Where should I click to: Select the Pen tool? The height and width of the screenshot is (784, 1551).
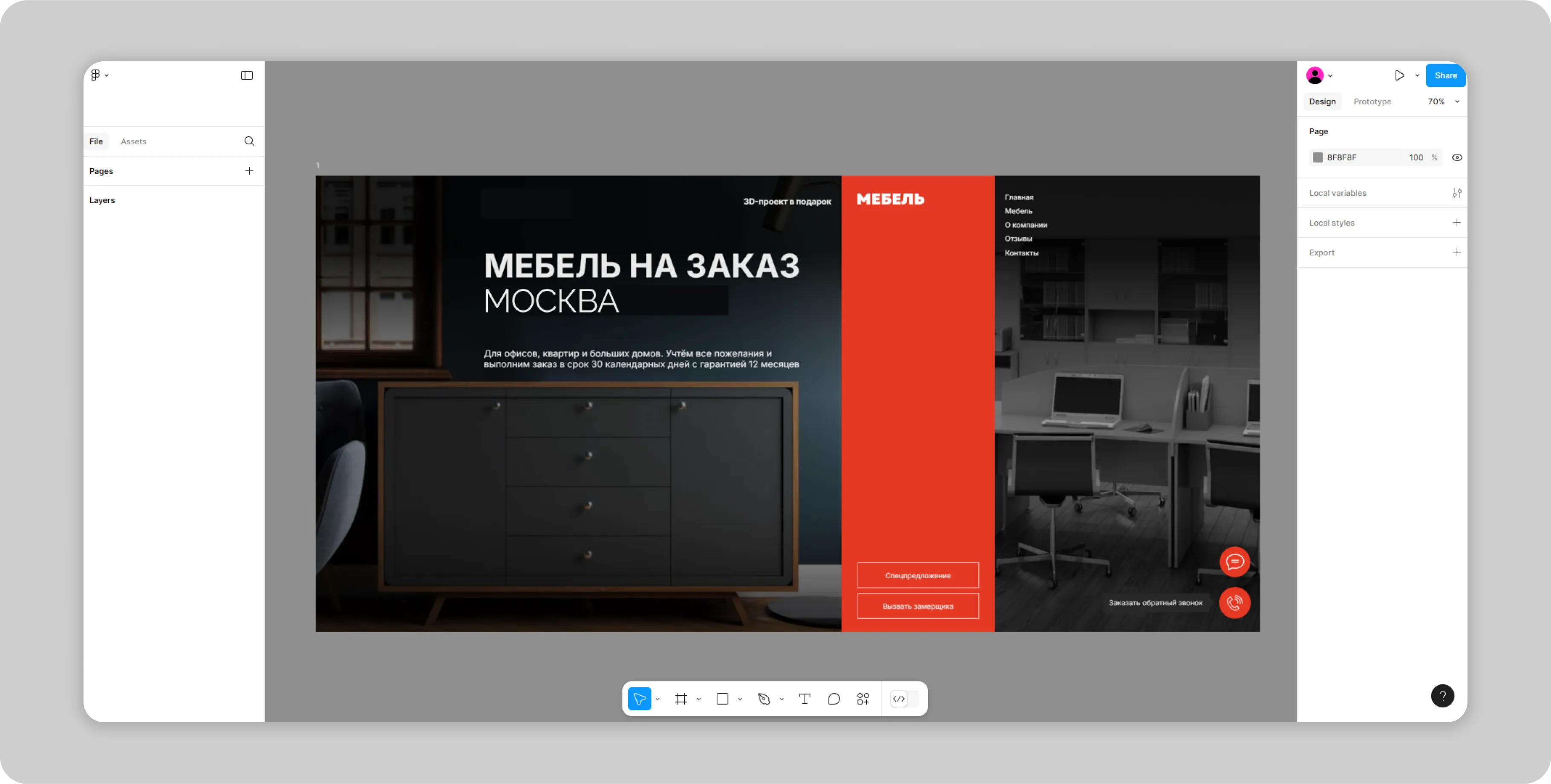764,698
